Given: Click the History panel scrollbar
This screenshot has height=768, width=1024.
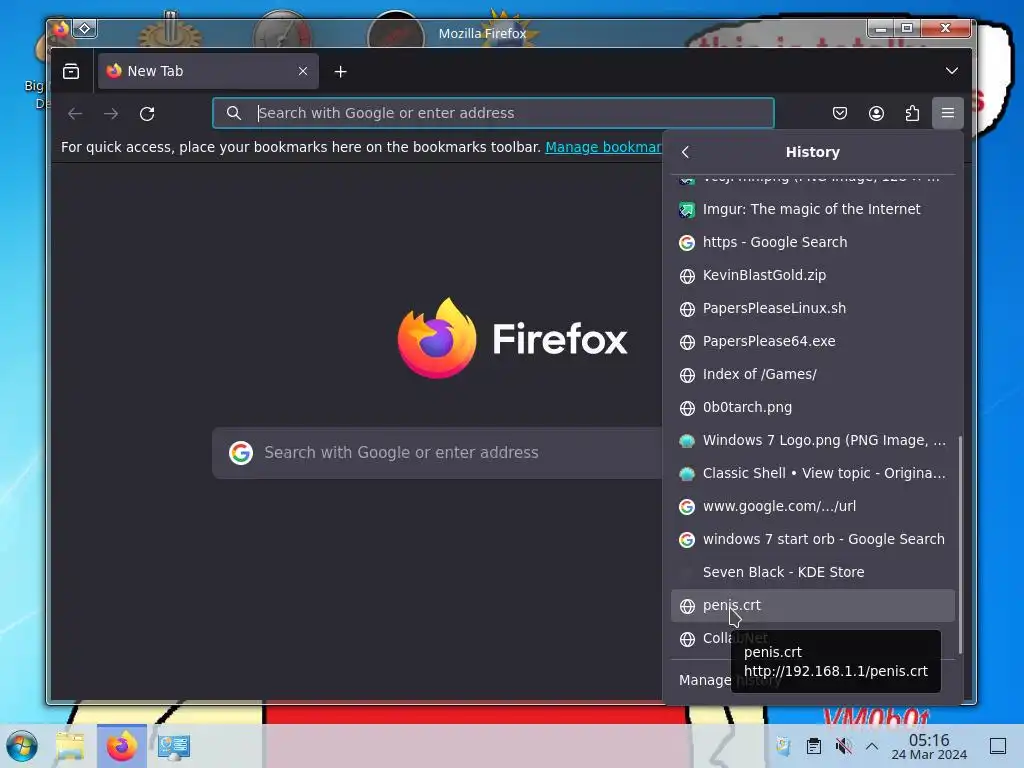Looking at the screenshot, I should point(960,544).
